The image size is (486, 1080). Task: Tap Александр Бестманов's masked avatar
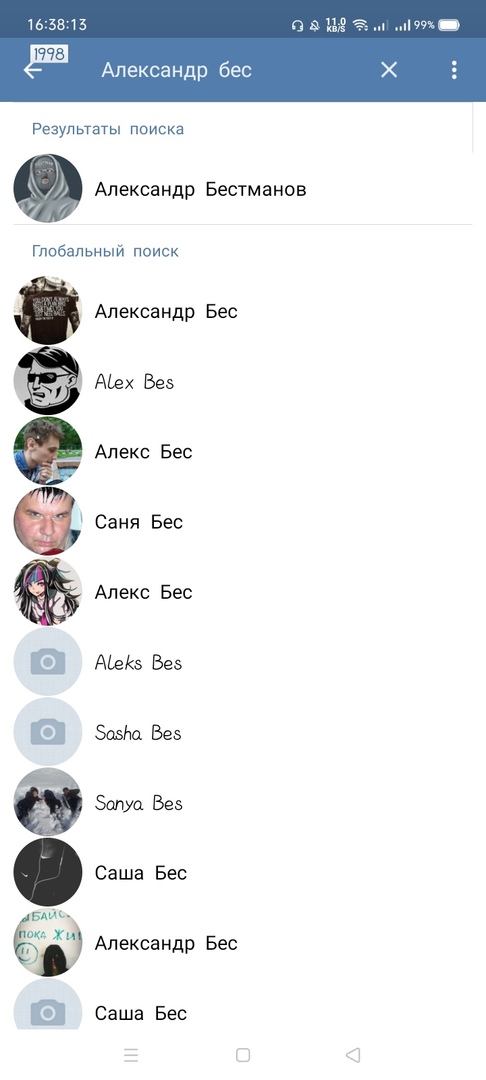click(47, 189)
